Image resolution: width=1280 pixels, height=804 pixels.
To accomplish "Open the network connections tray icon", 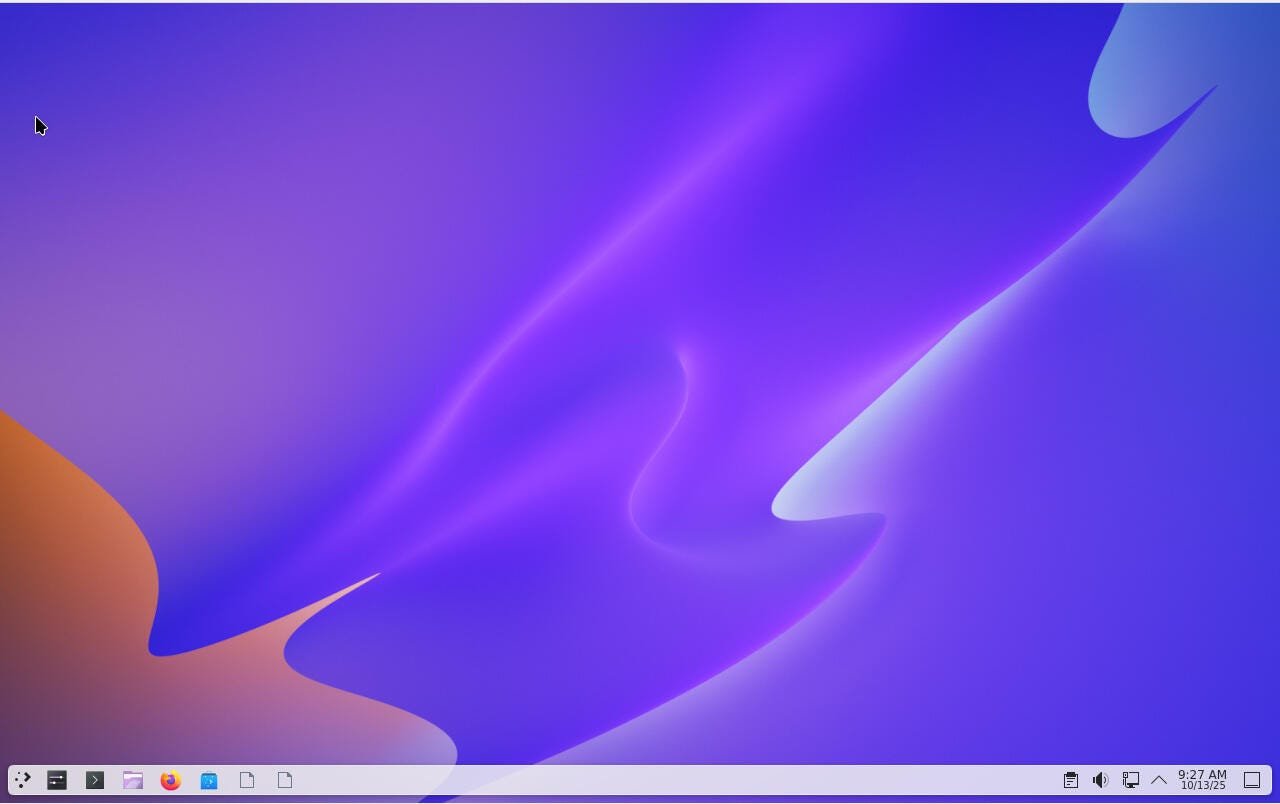I will coord(1130,780).
